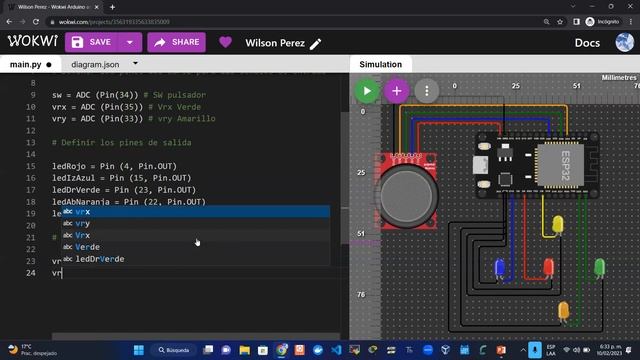Toggle browser side panel icon

[x=576, y=22]
